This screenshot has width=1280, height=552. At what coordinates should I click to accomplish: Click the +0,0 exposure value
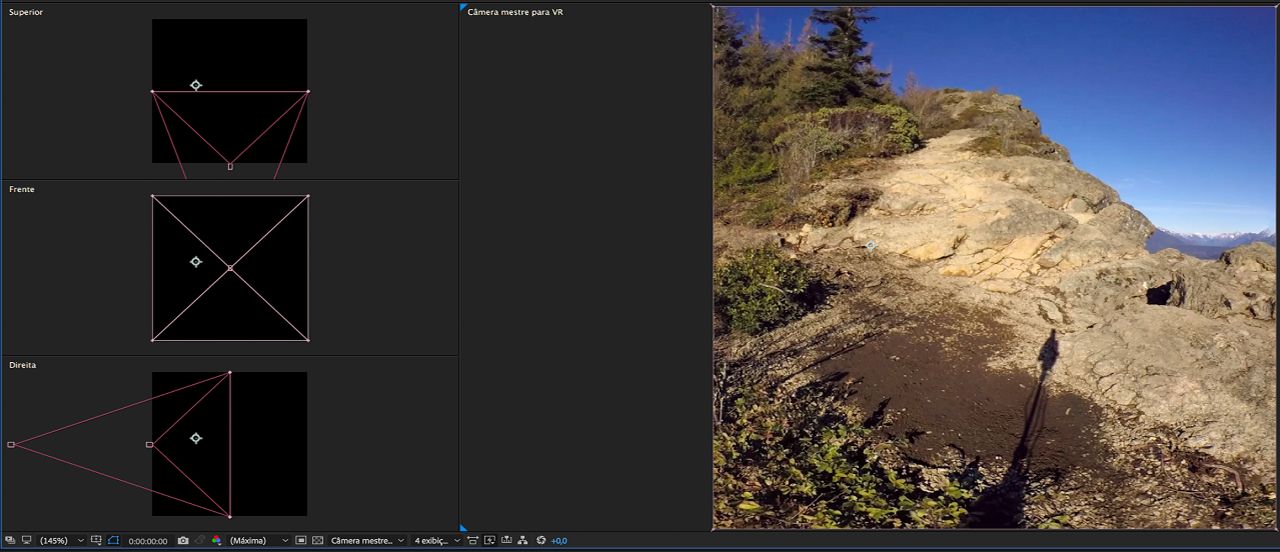click(x=559, y=541)
